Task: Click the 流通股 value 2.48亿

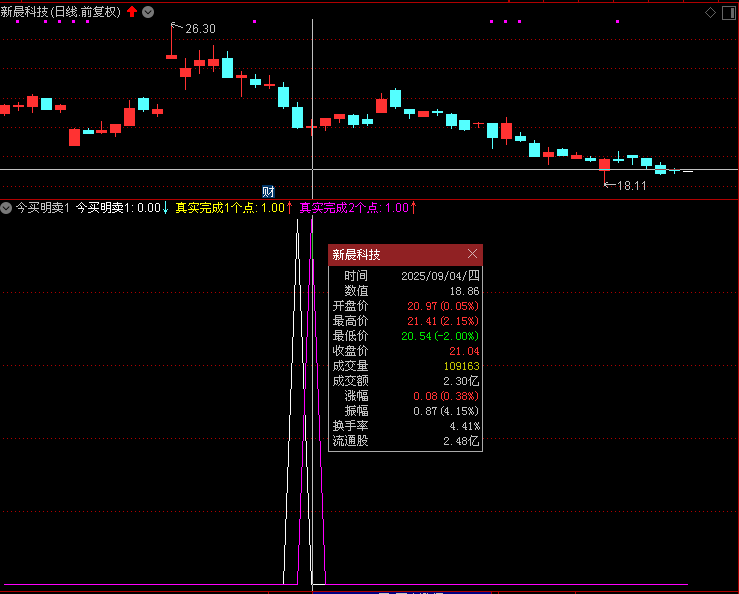Action: (461, 441)
